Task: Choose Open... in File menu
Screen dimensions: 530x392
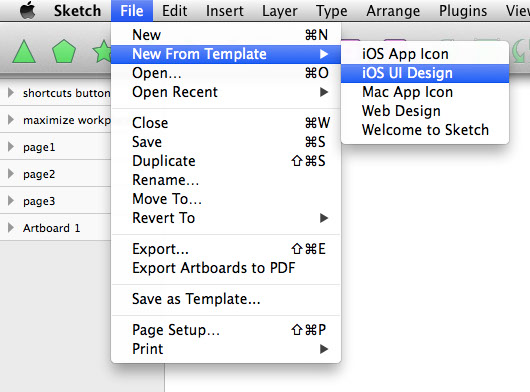Action: click(x=226, y=73)
